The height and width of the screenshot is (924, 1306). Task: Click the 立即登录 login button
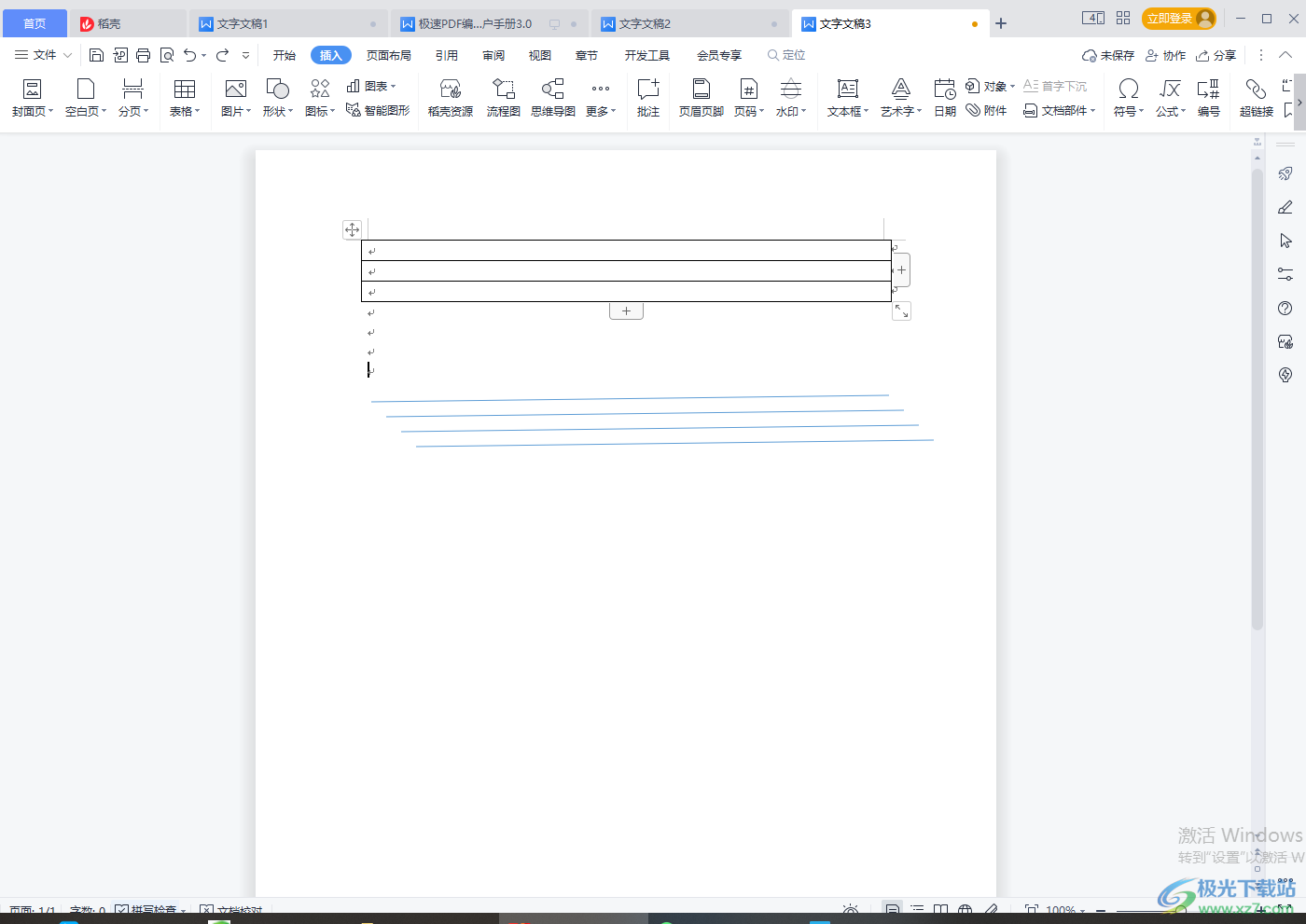coord(1179,19)
